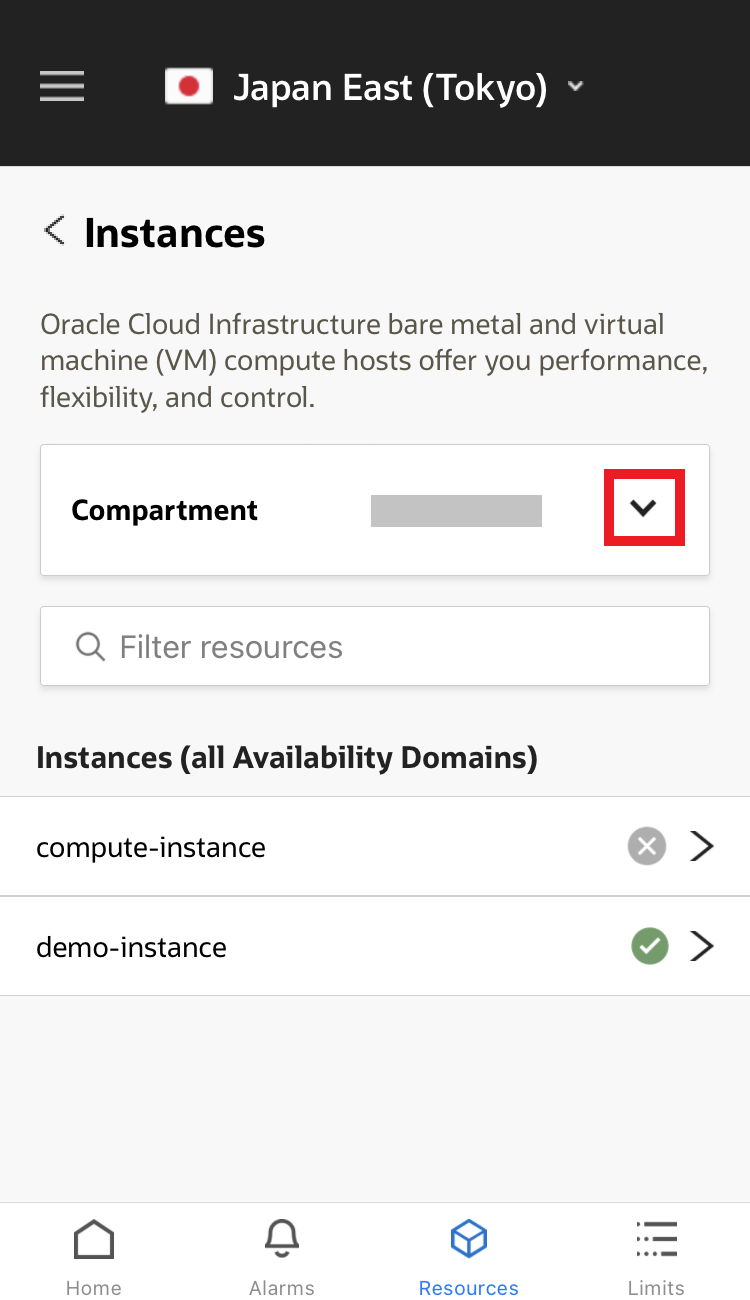Open the hamburger navigation menu
The height and width of the screenshot is (1300, 750).
point(62,86)
